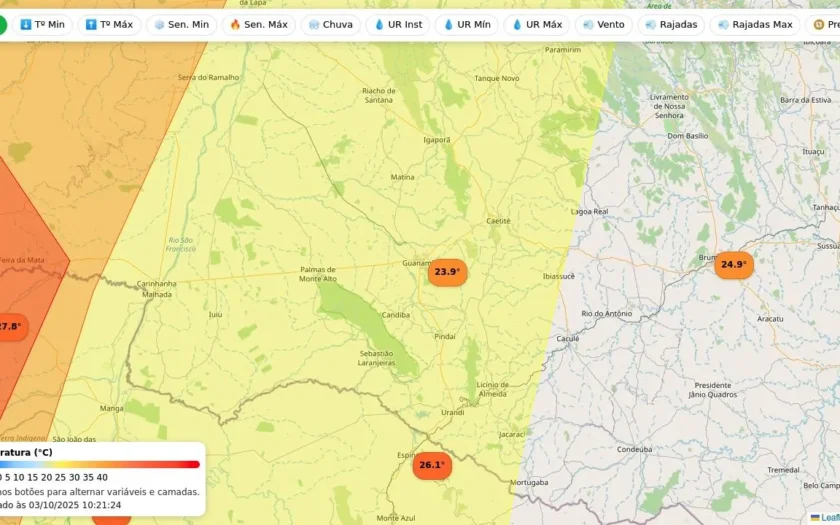
Task: Open the 24.9° station marker near Brumado
Action: pos(734,265)
